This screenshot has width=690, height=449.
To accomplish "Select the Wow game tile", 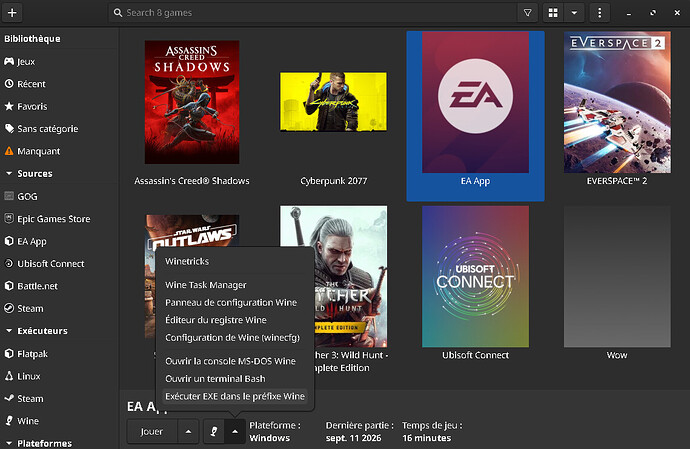I will pos(617,276).
